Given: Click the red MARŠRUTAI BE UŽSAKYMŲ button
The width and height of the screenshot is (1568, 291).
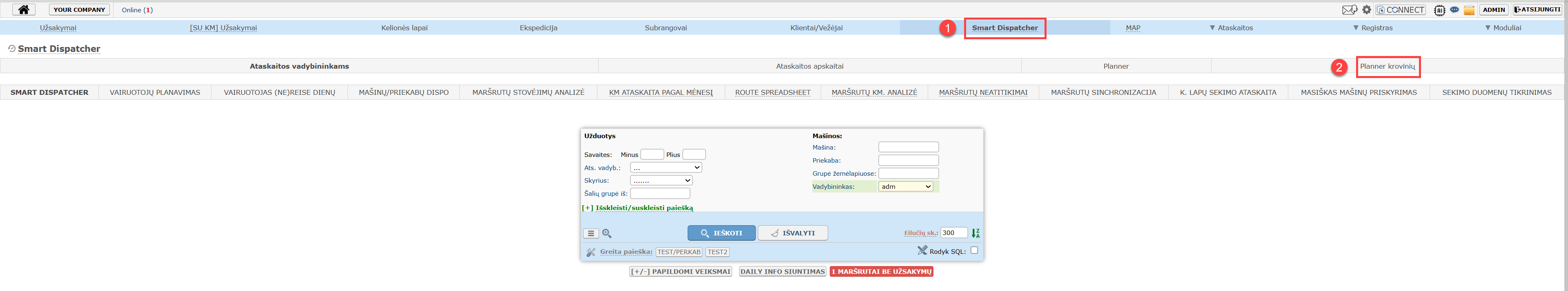Looking at the screenshot, I should click(881, 271).
